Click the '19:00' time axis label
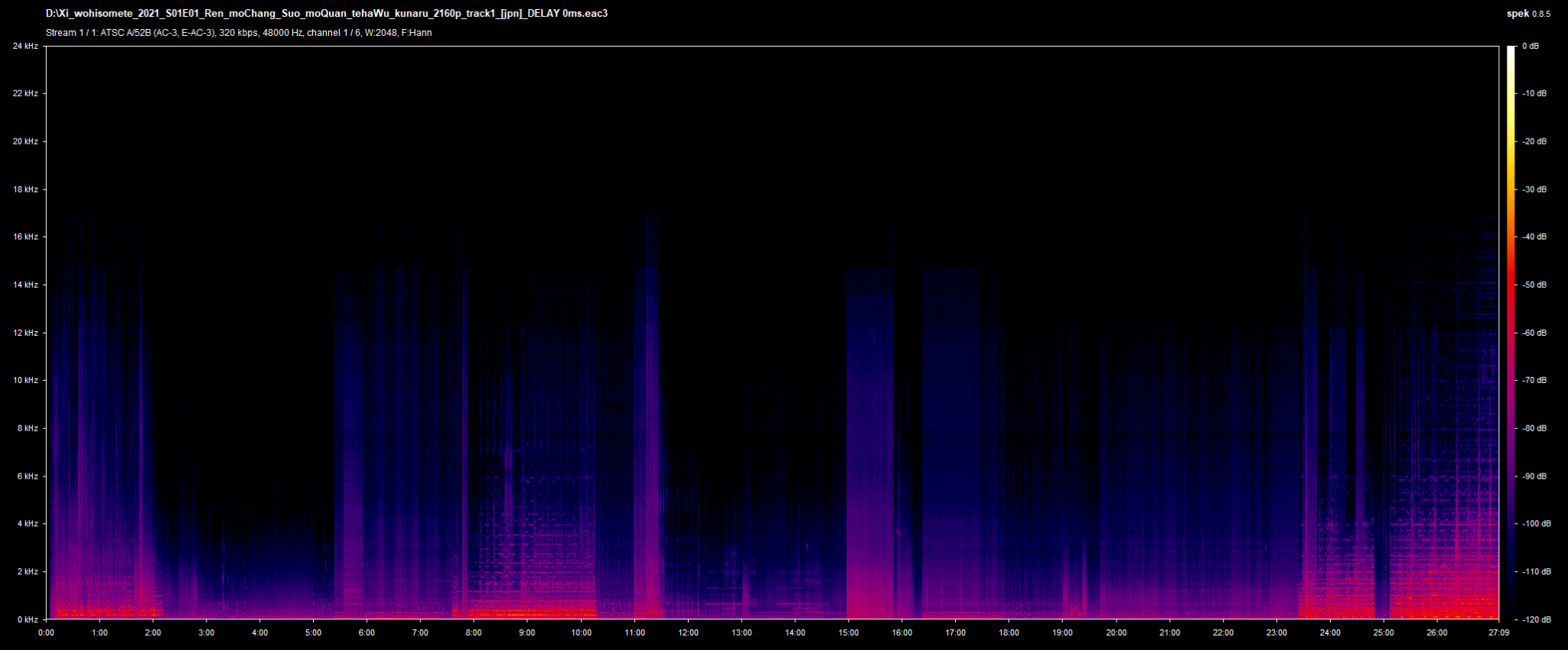 pos(1062,632)
